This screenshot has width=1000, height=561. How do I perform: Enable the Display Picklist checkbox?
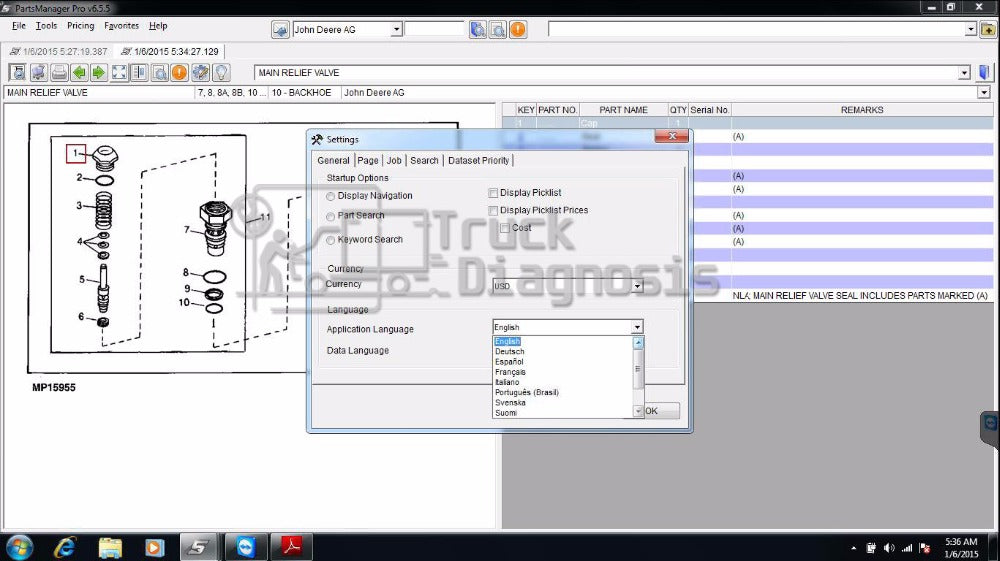pyautogui.click(x=493, y=193)
